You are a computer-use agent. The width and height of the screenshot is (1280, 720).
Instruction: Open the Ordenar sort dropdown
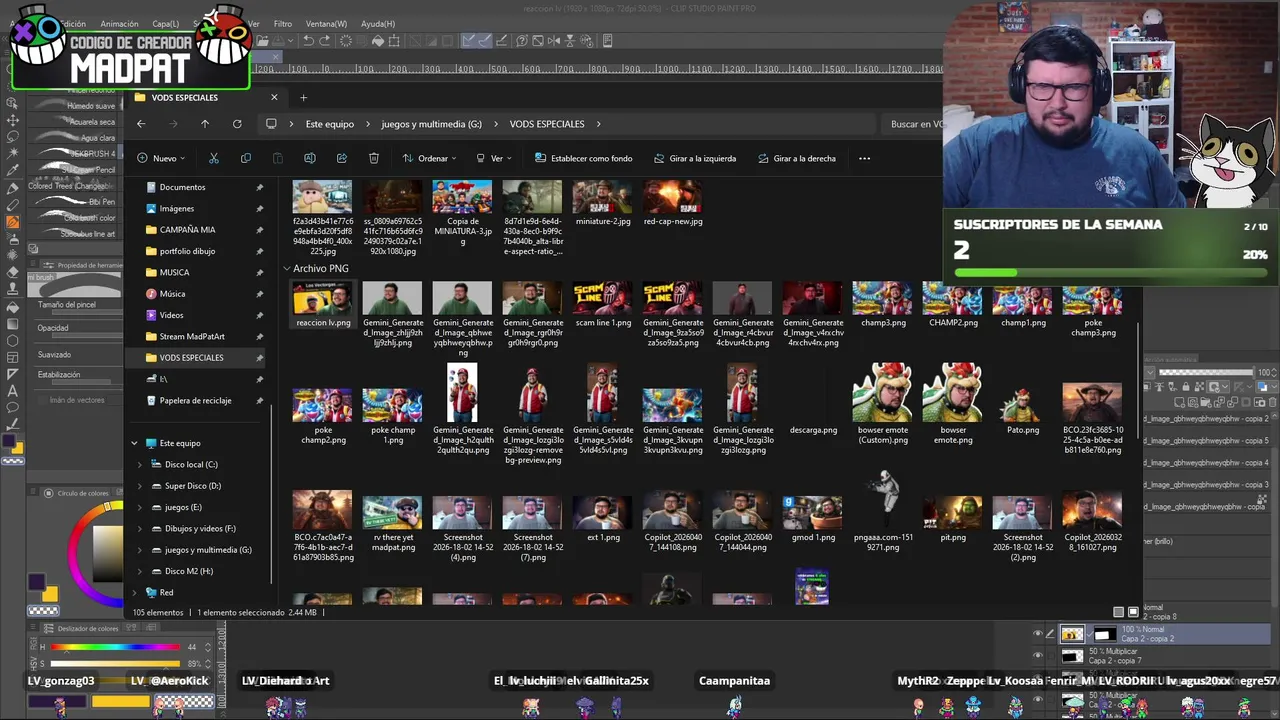[429, 158]
